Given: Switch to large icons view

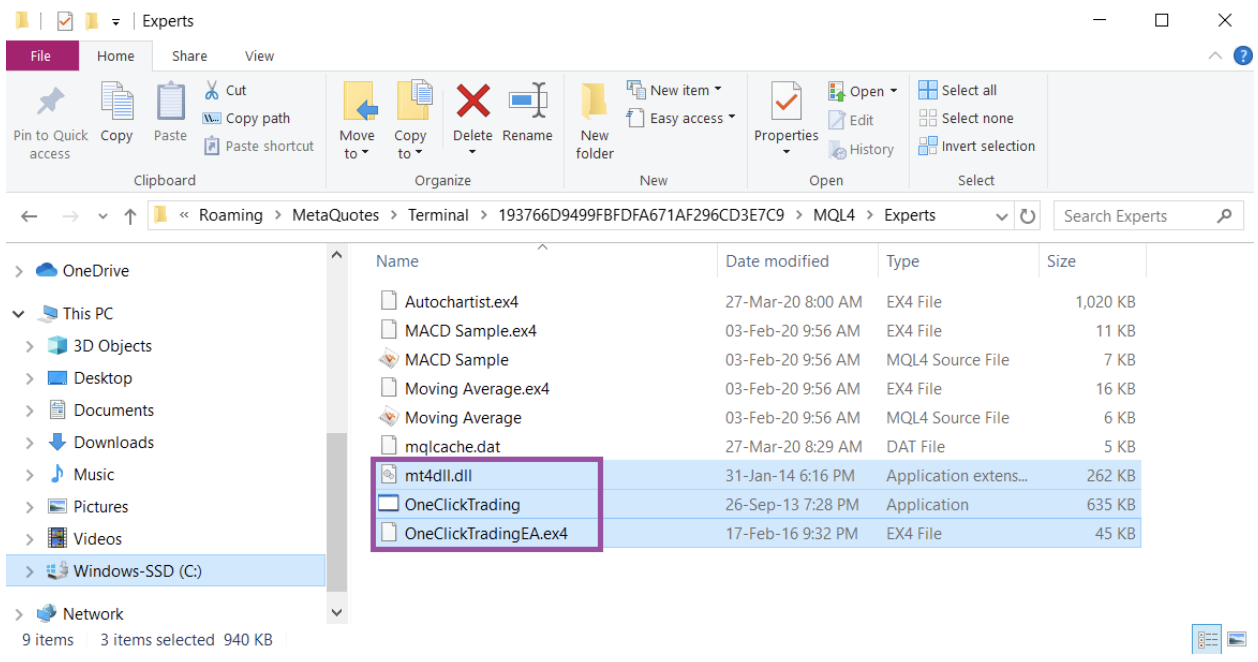Looking at the screenshot, I should [1236, 640].
